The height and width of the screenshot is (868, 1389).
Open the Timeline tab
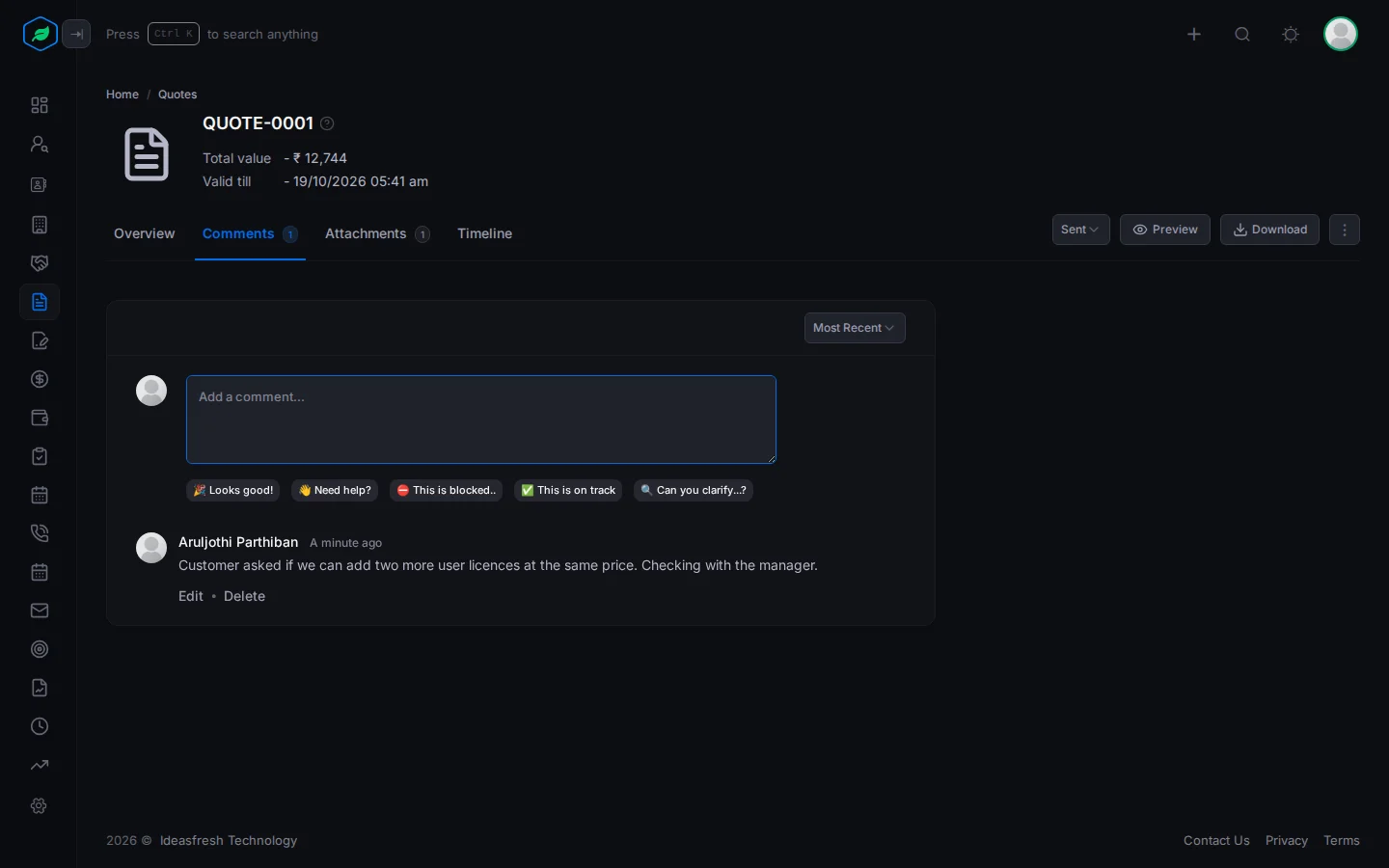pos(484,233)
